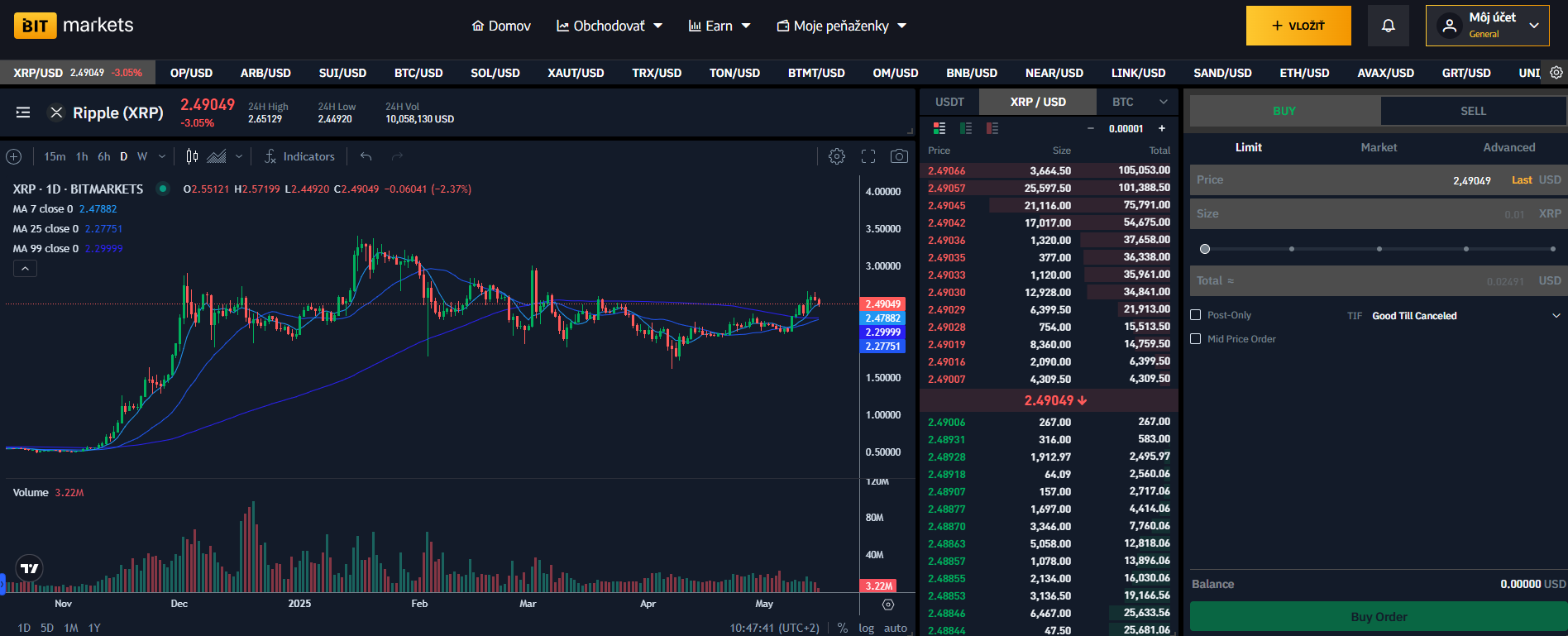Focus the Size input field
The height and width of the screenshot is (636, 1568).
tap(1379, 213)
